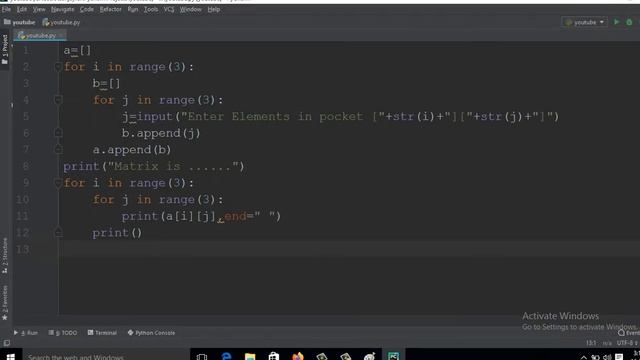Screen dimensions: 640x360
Task: Click fold end marker on line 7
Action: click(x=58, y=149)
